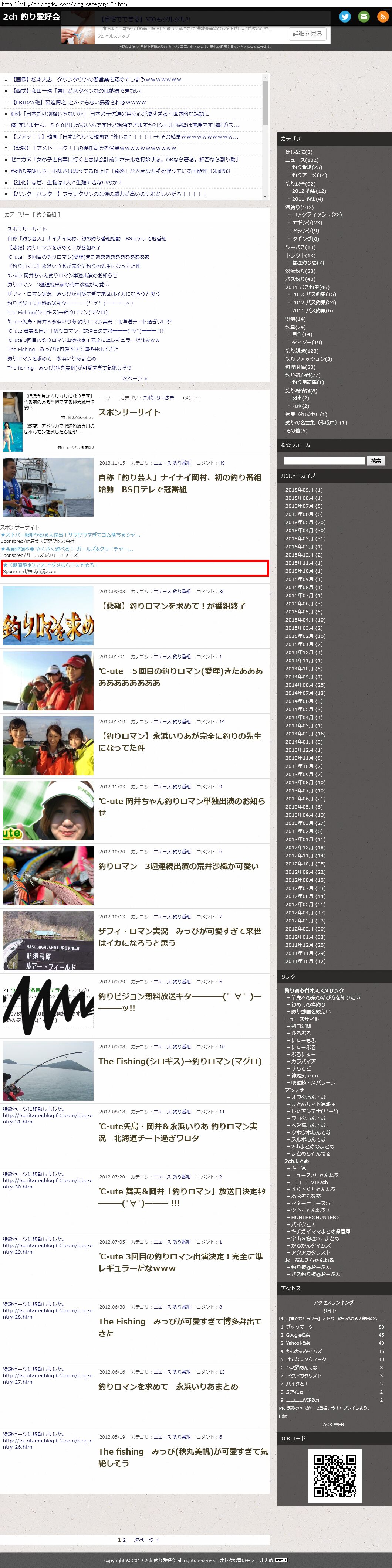Select シーバス(19) category
This screenshot has height=1568, width=392.
(301, 247)
